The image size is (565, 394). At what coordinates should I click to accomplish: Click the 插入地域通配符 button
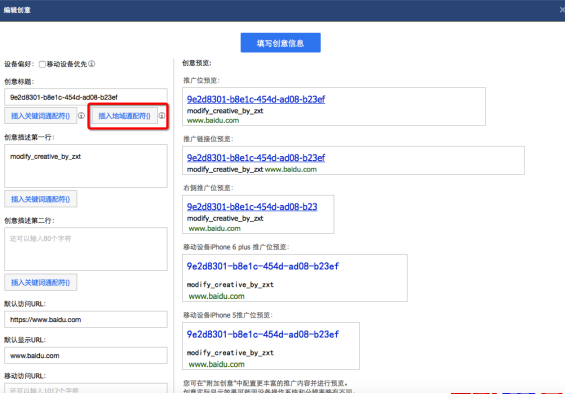point(124,116)
